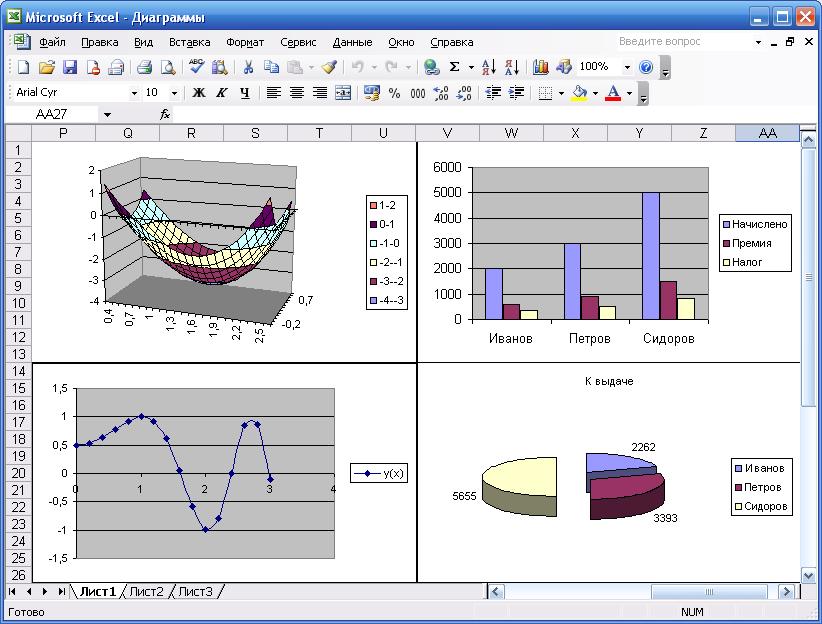The height and width of the screenshot is (624, 822).
Task: Toggle center alignment
Action: tap(297, 93)
